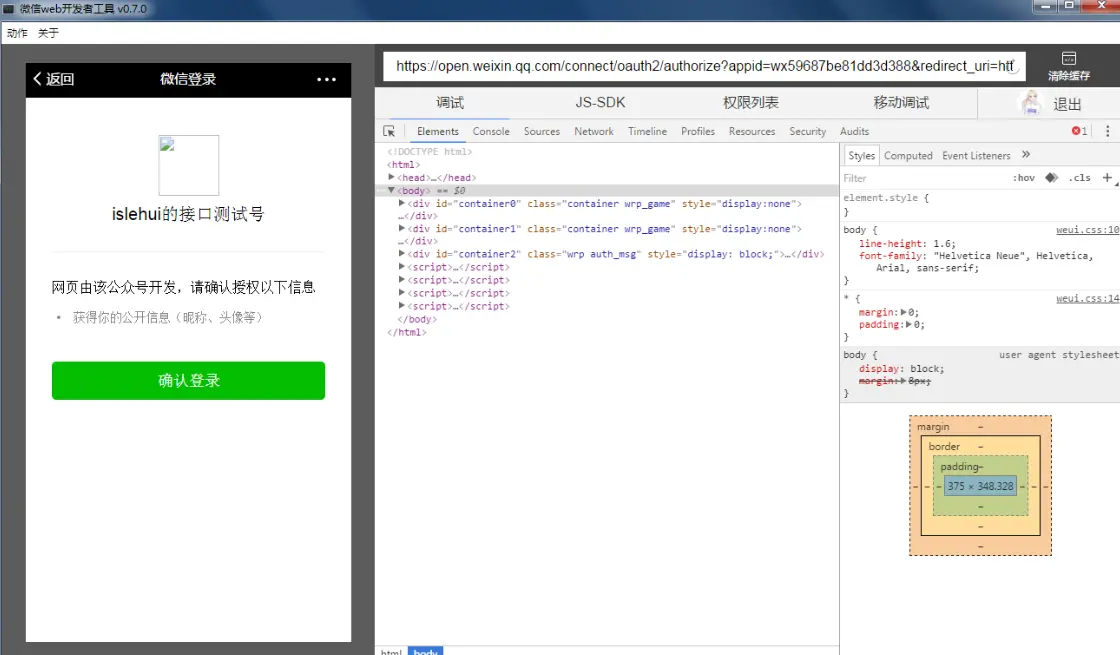Expand the container0 div node
Viewport: 1120px width, 655px height.
pyautogui.click(x=401, y=204)
